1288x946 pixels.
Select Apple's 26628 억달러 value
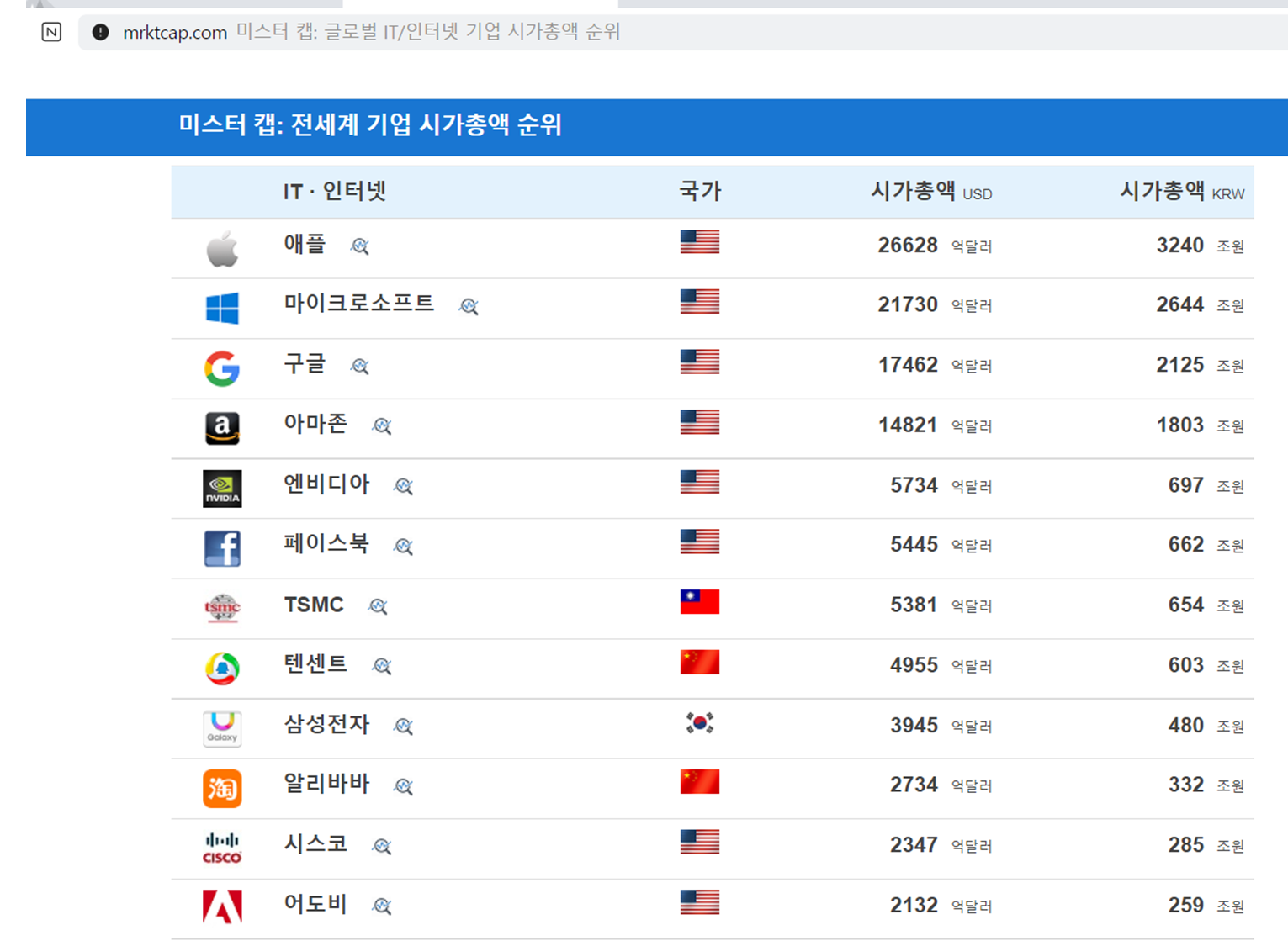pyautogui.click(x=935, y=246)
